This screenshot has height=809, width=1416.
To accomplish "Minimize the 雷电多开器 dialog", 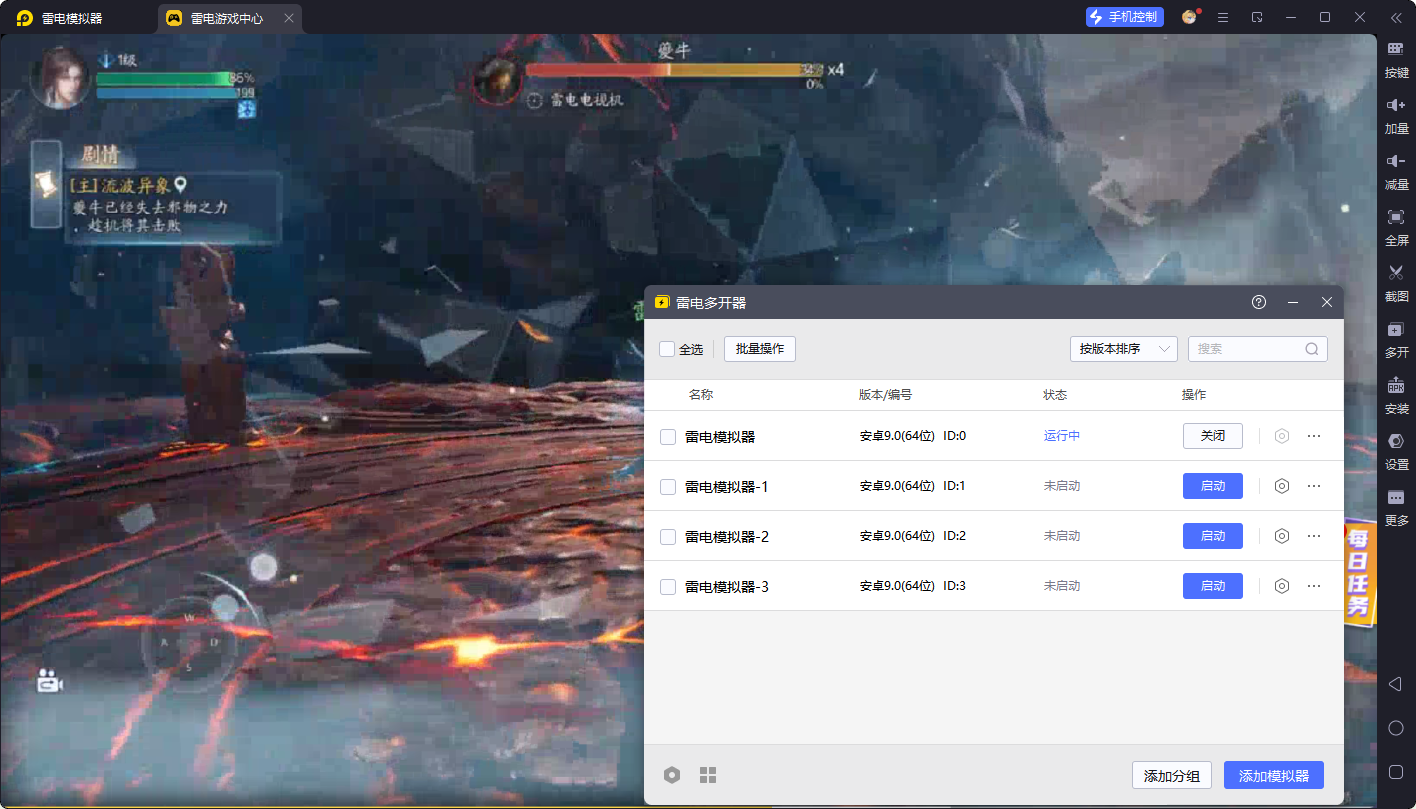I will click(1293, 302).
